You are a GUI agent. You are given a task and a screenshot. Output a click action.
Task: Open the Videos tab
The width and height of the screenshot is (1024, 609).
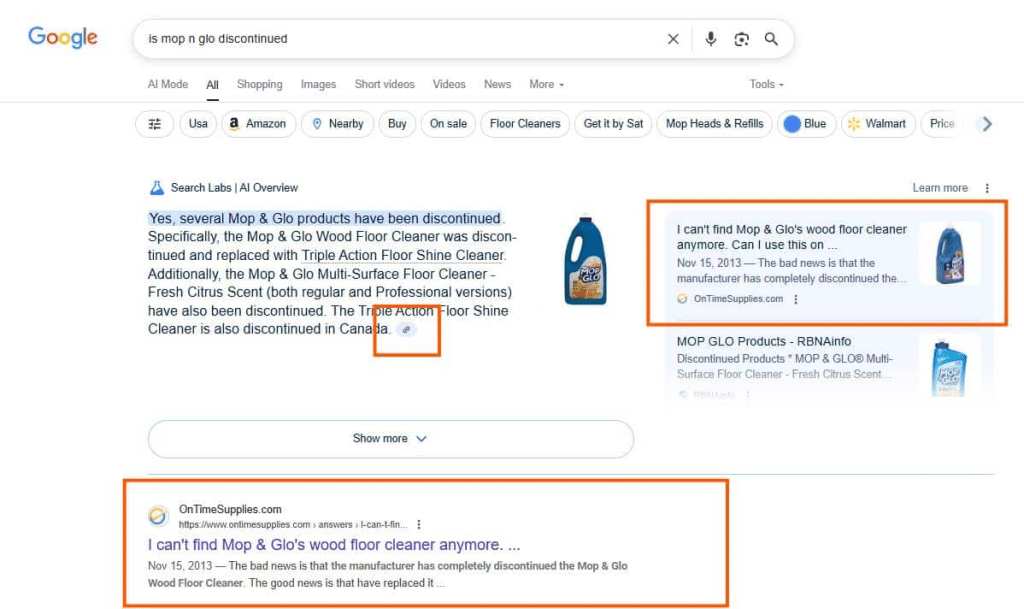449,84
